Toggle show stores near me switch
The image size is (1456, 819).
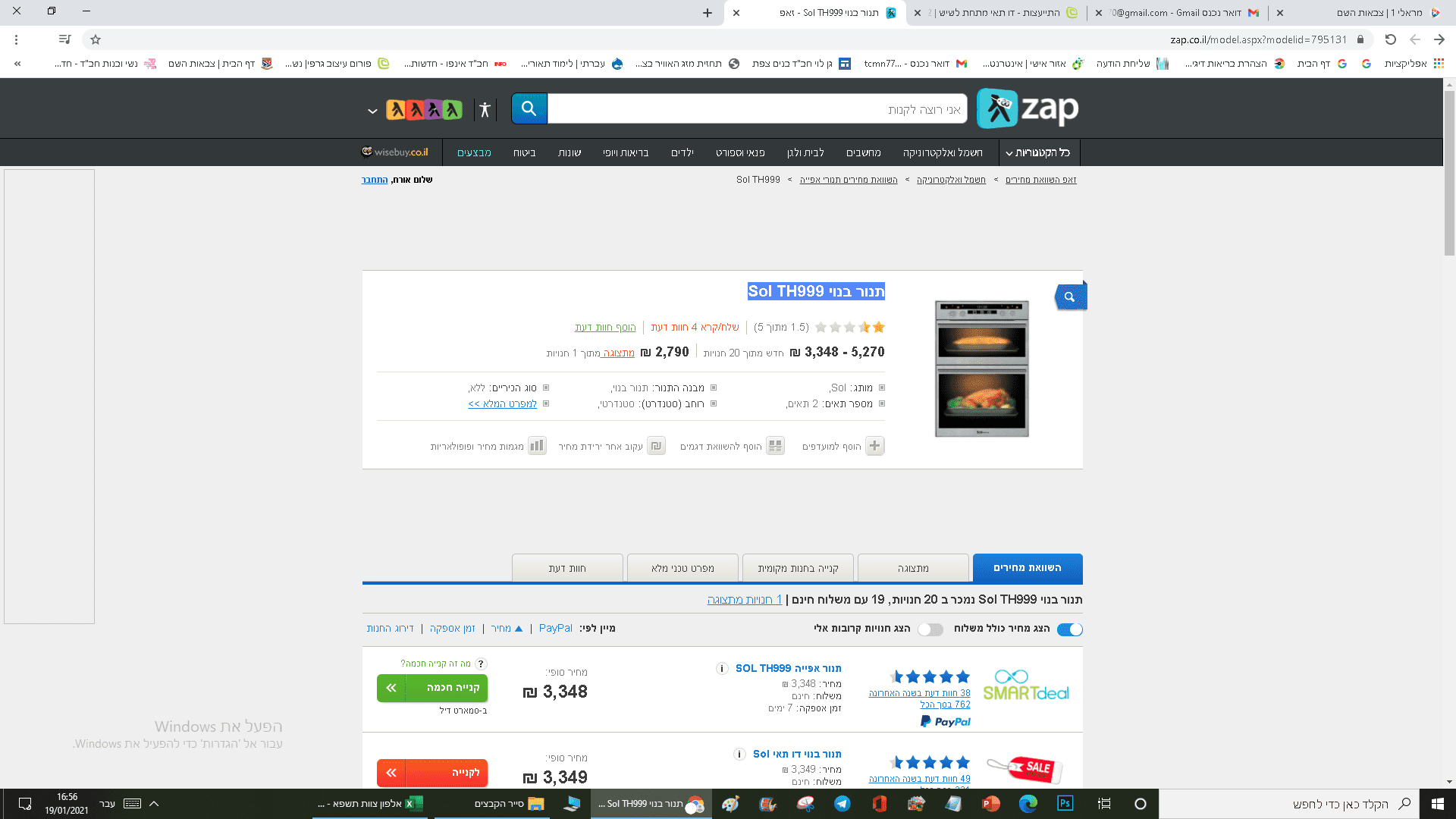930,629
